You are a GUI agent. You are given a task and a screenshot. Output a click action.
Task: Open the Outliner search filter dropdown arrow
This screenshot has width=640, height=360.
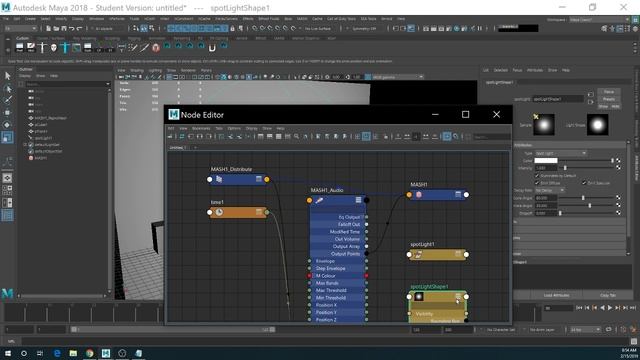click(108, 84)
